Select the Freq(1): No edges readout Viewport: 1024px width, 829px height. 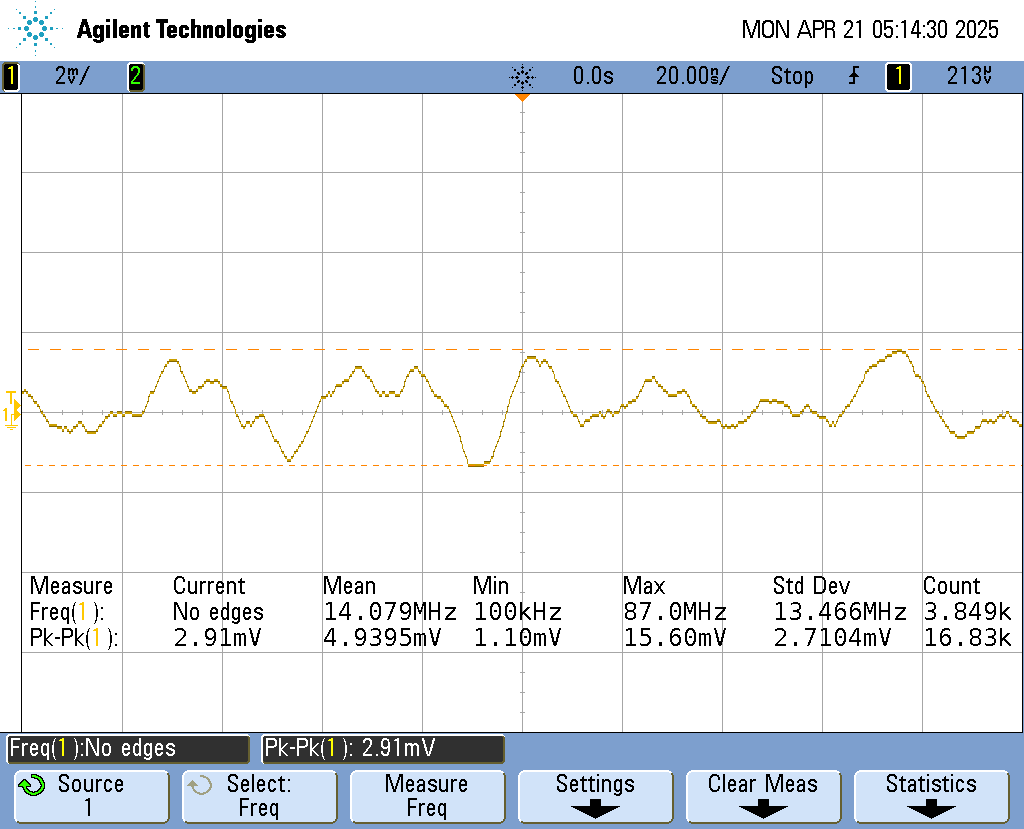[128, 748]
